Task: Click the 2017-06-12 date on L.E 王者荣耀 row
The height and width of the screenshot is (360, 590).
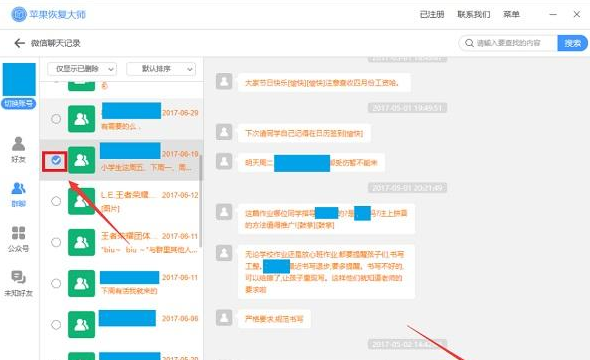Action: click(180, 195)
